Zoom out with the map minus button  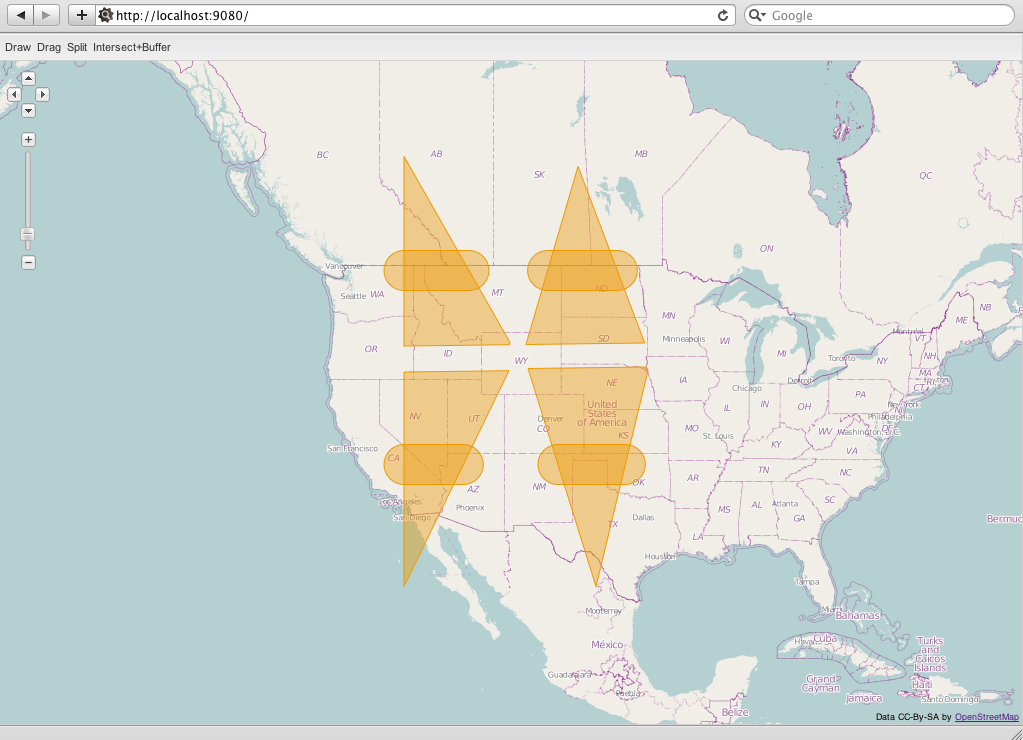(28, 262)
